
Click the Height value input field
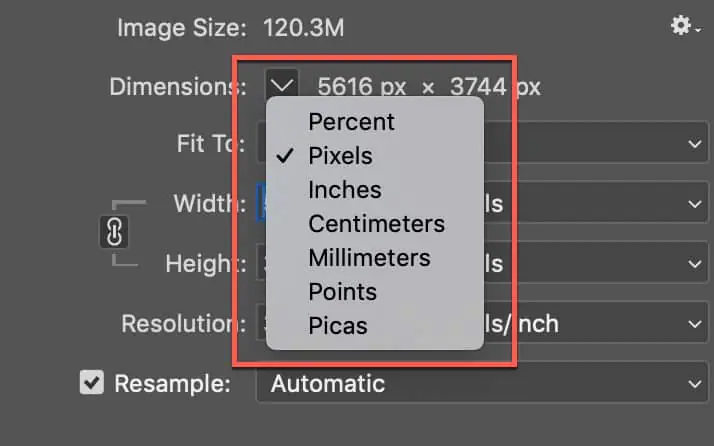coord(261,263)
